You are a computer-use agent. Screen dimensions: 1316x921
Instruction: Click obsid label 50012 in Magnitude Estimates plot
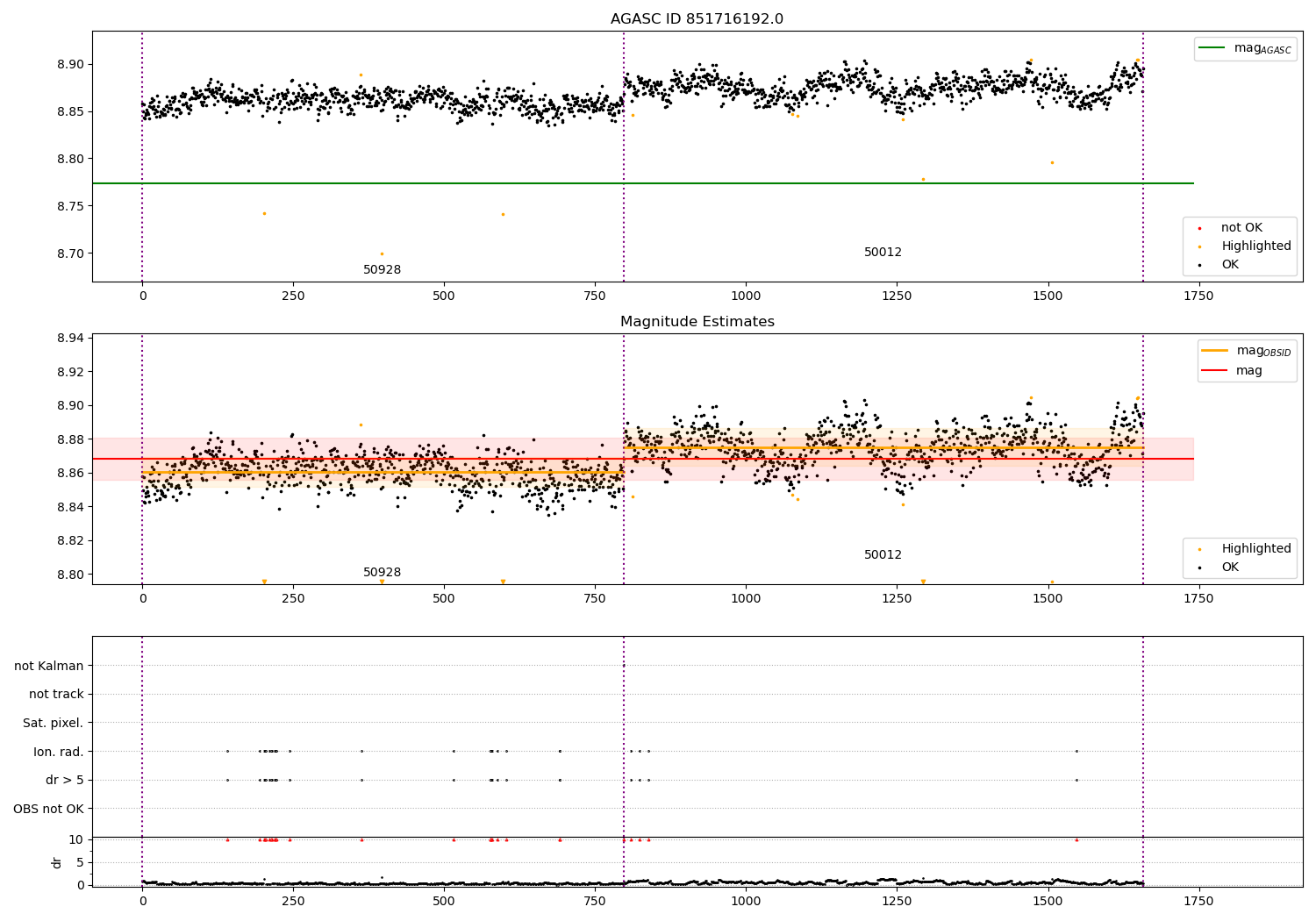tap(883, 555)
